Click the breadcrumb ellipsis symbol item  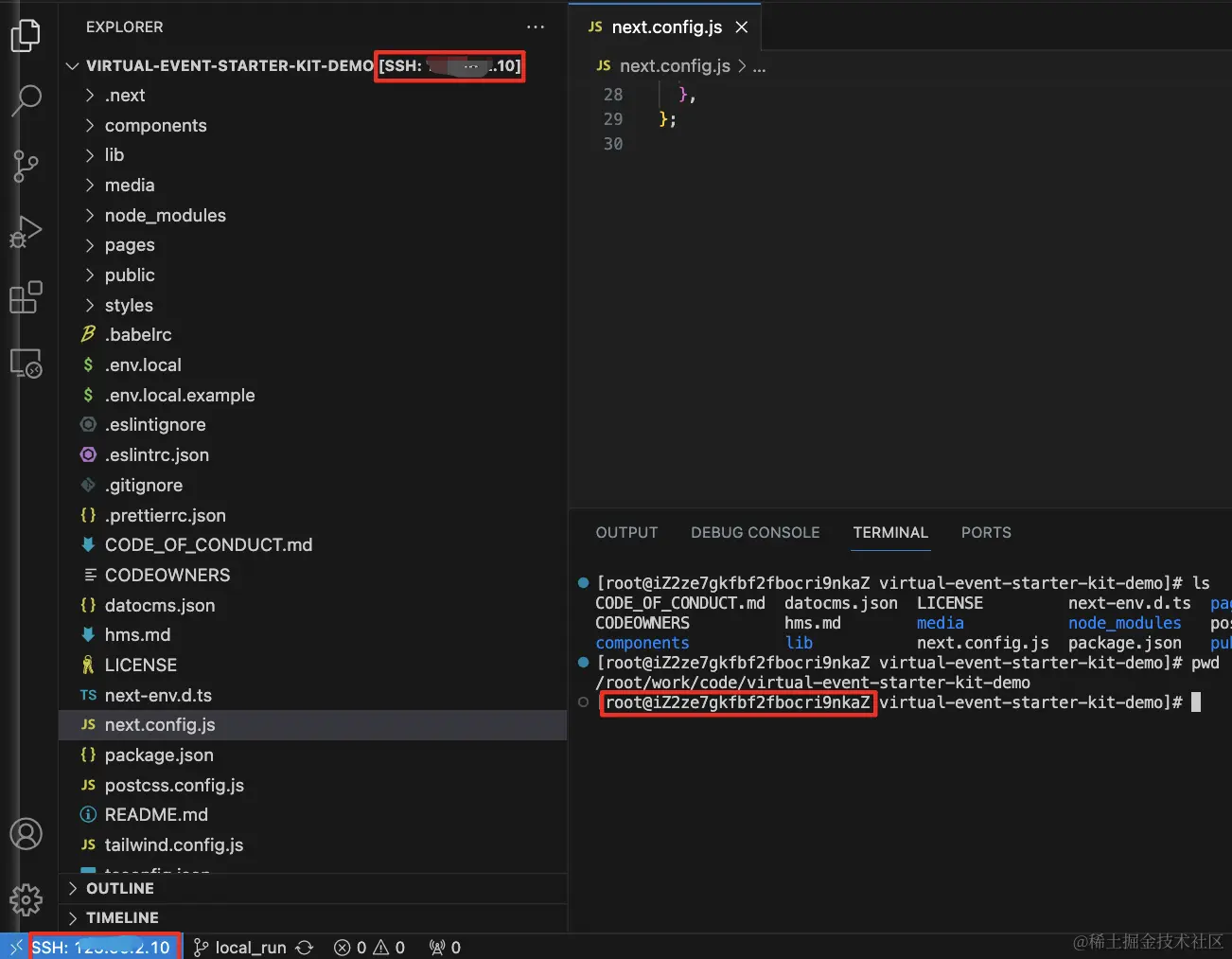[759, 66]
